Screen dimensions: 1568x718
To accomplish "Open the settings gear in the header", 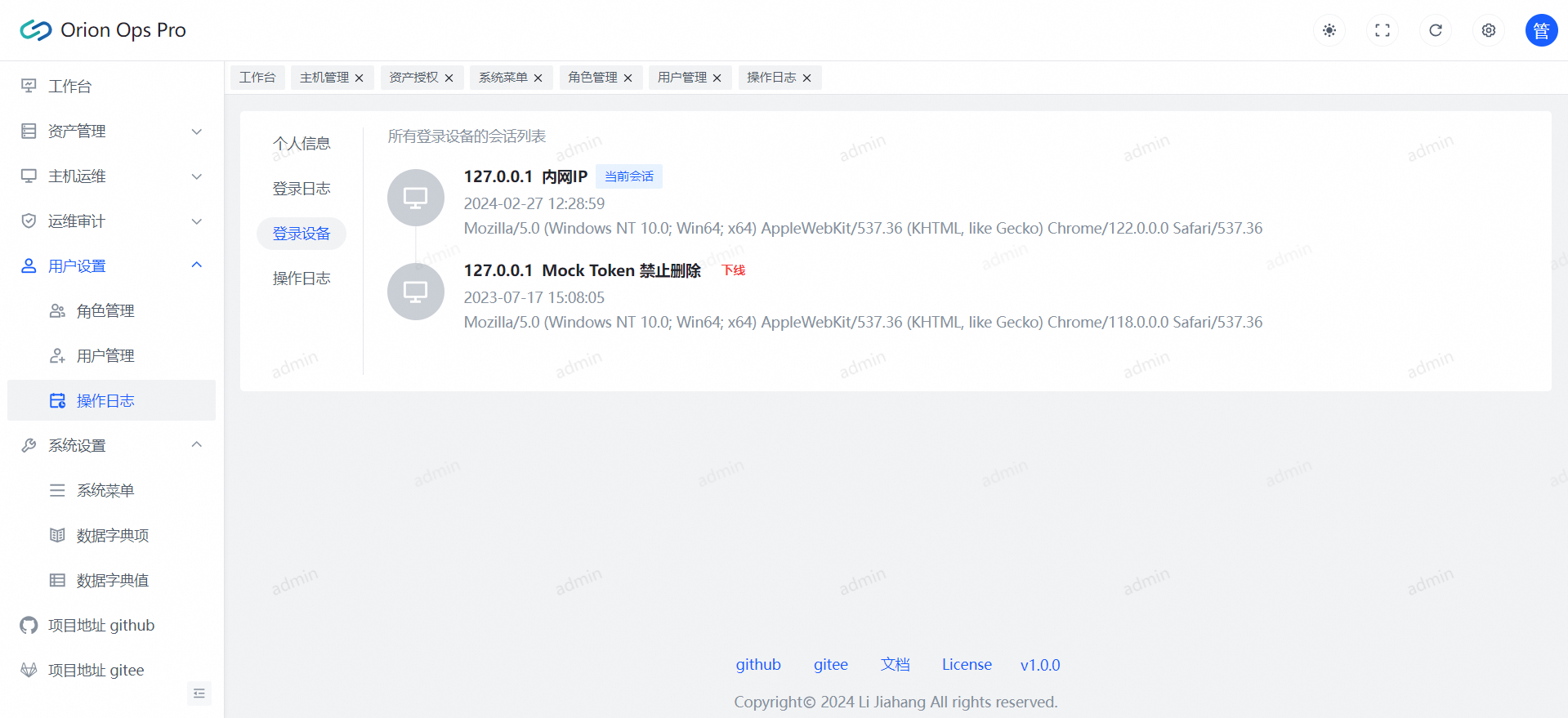I will [1489, 30].
